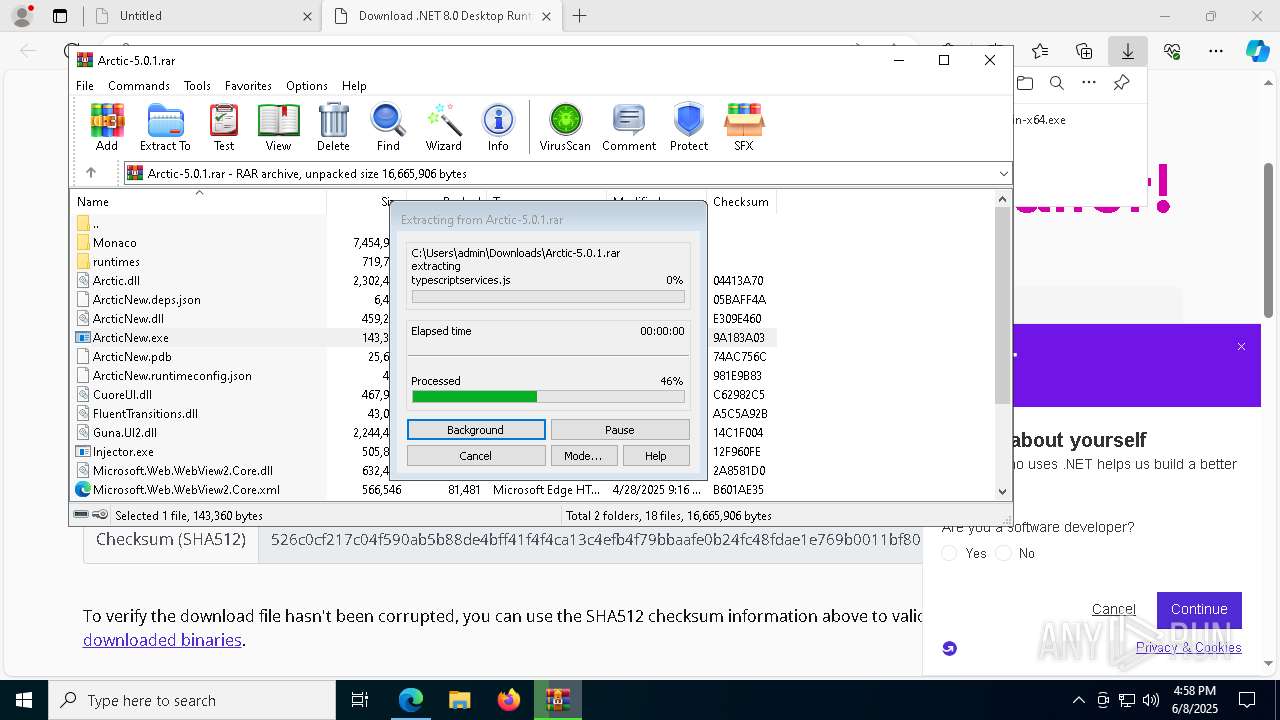Open the Options menu
Viewport: 1280px width, 720px height.
coord(306,86)
